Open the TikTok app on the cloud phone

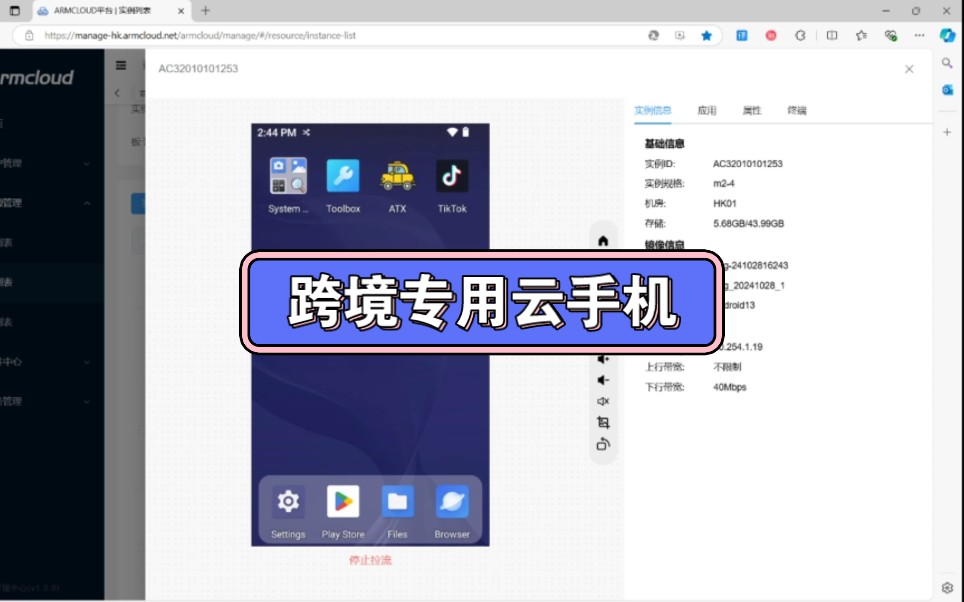(x=452, y=177)
